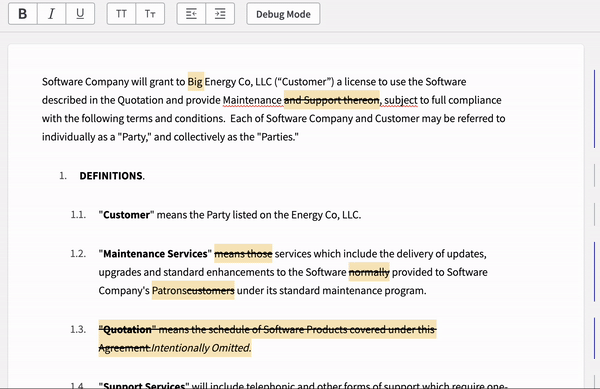
Task: Decrease indent with outdent icon
Action: [x=191, y=14]
